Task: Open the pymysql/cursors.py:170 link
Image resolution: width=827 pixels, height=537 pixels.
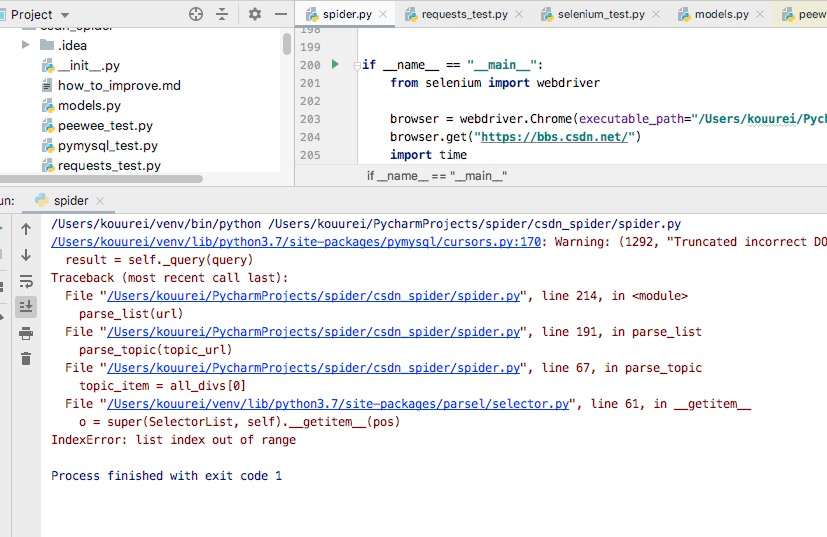Action: point(296,242)
